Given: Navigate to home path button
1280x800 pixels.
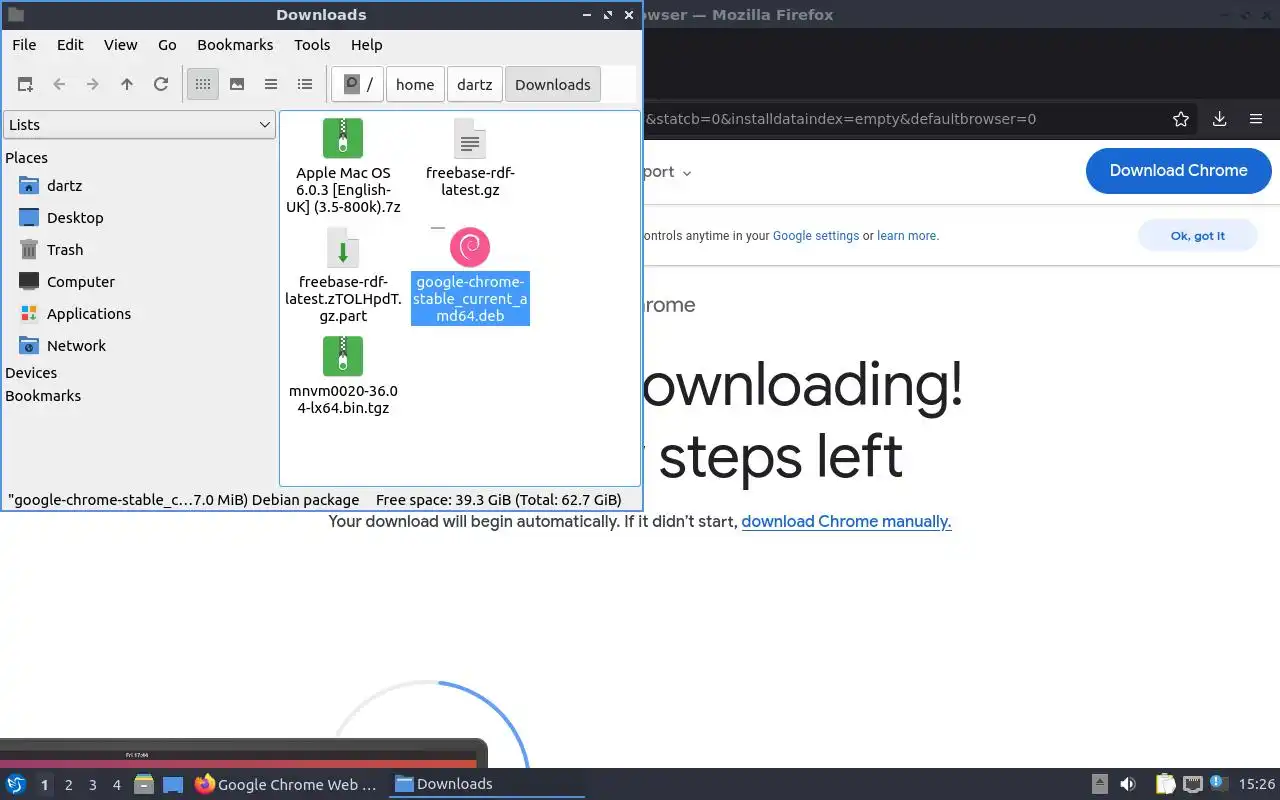Looking at the screenshot, I should pos(415,84).
